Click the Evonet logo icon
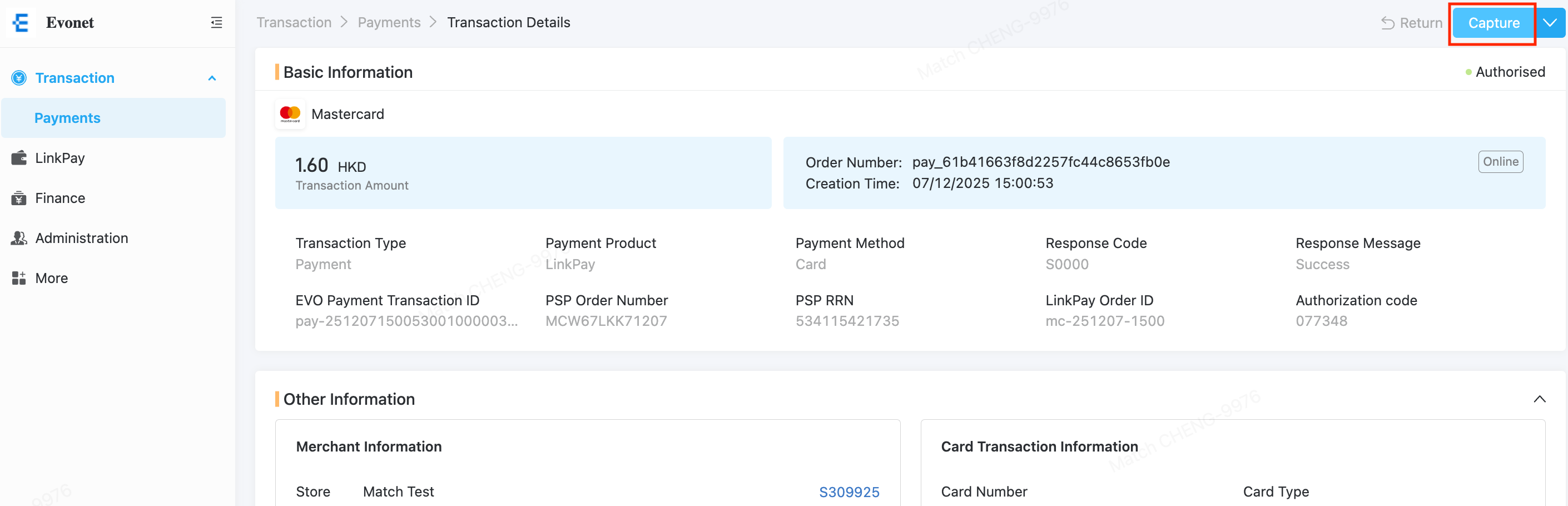The image size is (1568, 506). click(21, 23)
